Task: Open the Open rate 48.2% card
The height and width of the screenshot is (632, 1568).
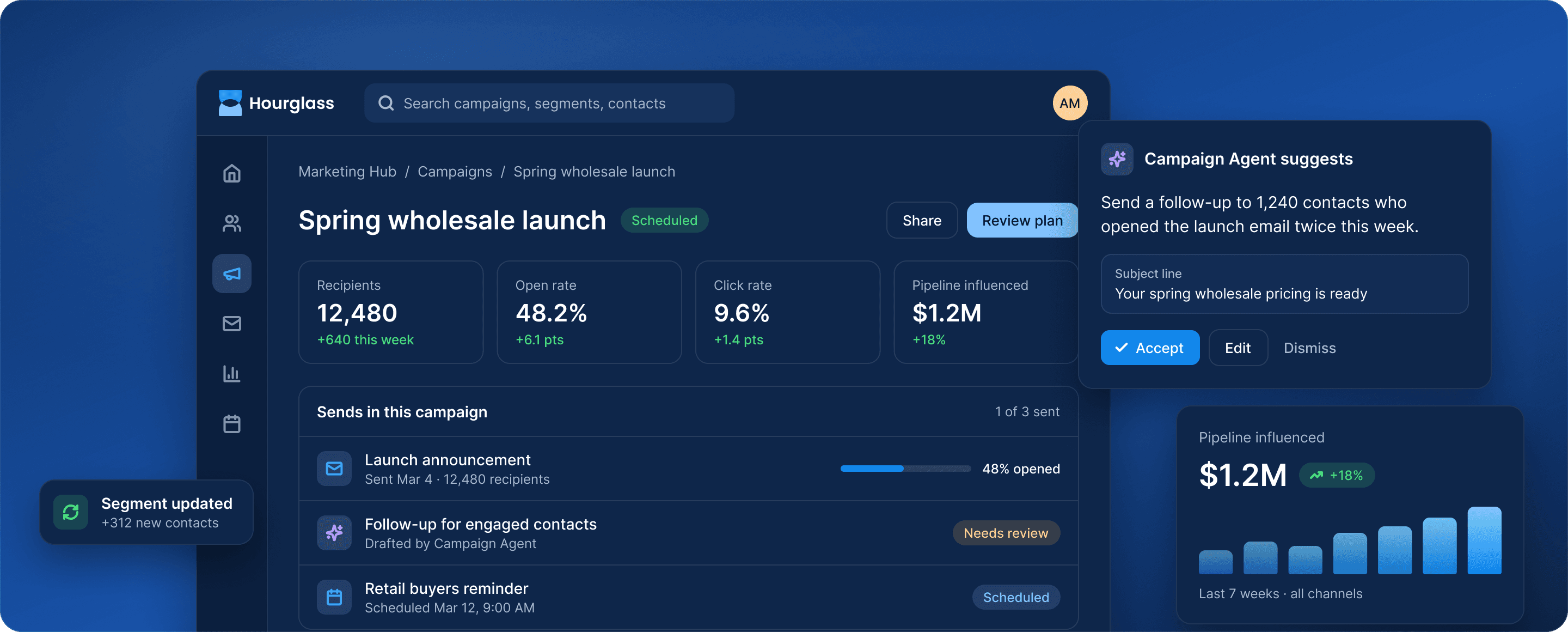Action: (x=589, y=312)
